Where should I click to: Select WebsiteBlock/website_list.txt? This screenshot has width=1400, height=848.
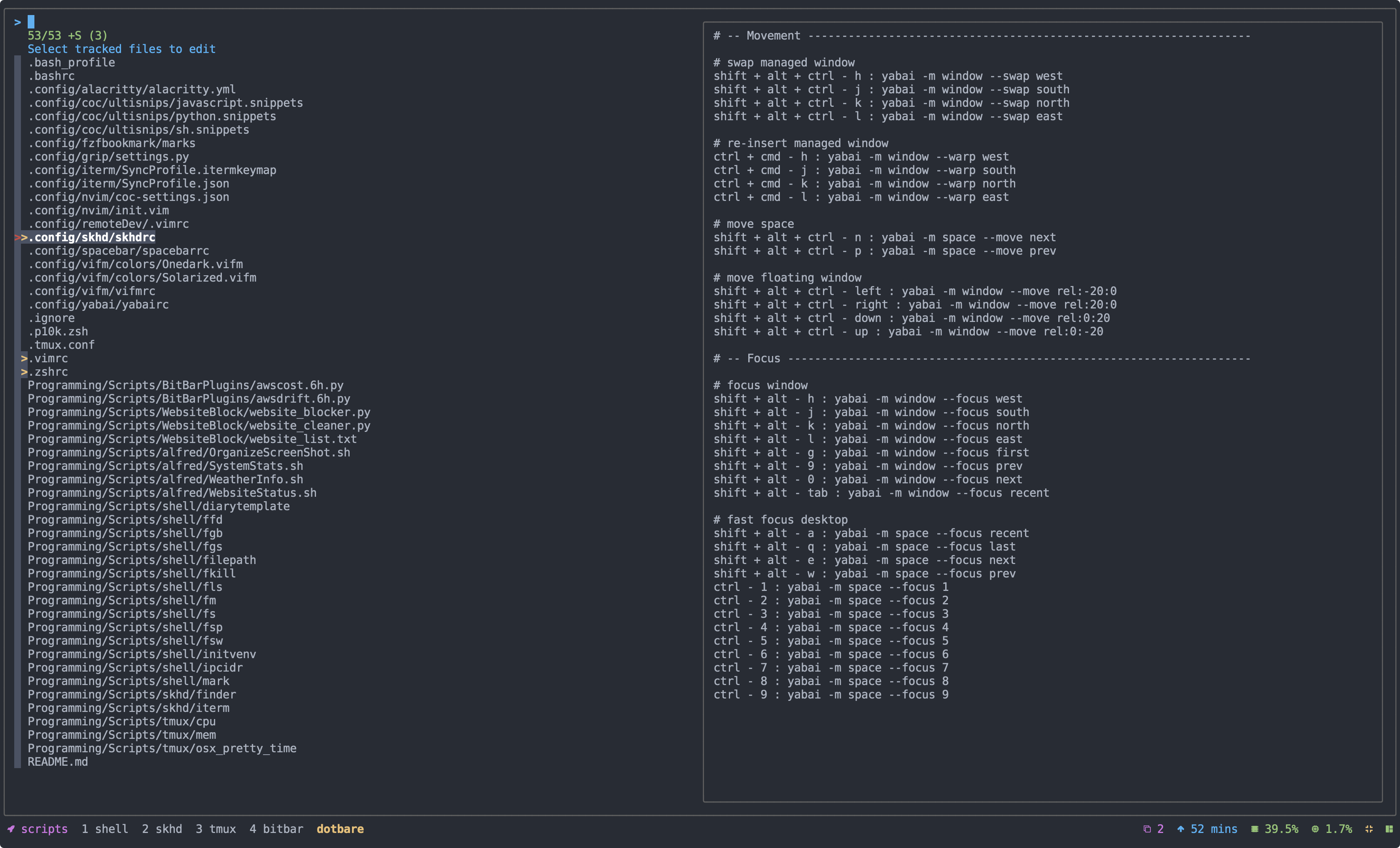[x=193, y=439]
